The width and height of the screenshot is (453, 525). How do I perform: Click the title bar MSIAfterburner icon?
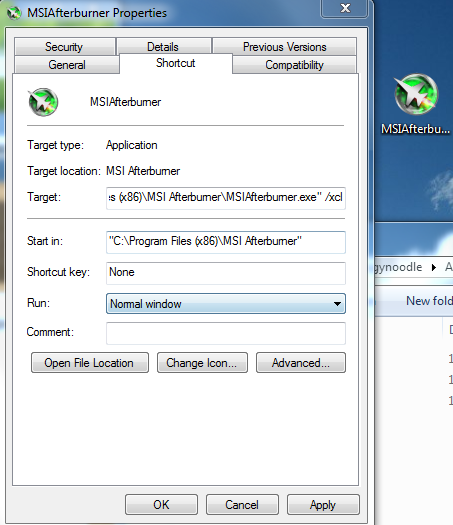pyautogui.click(x=14, y=13)
